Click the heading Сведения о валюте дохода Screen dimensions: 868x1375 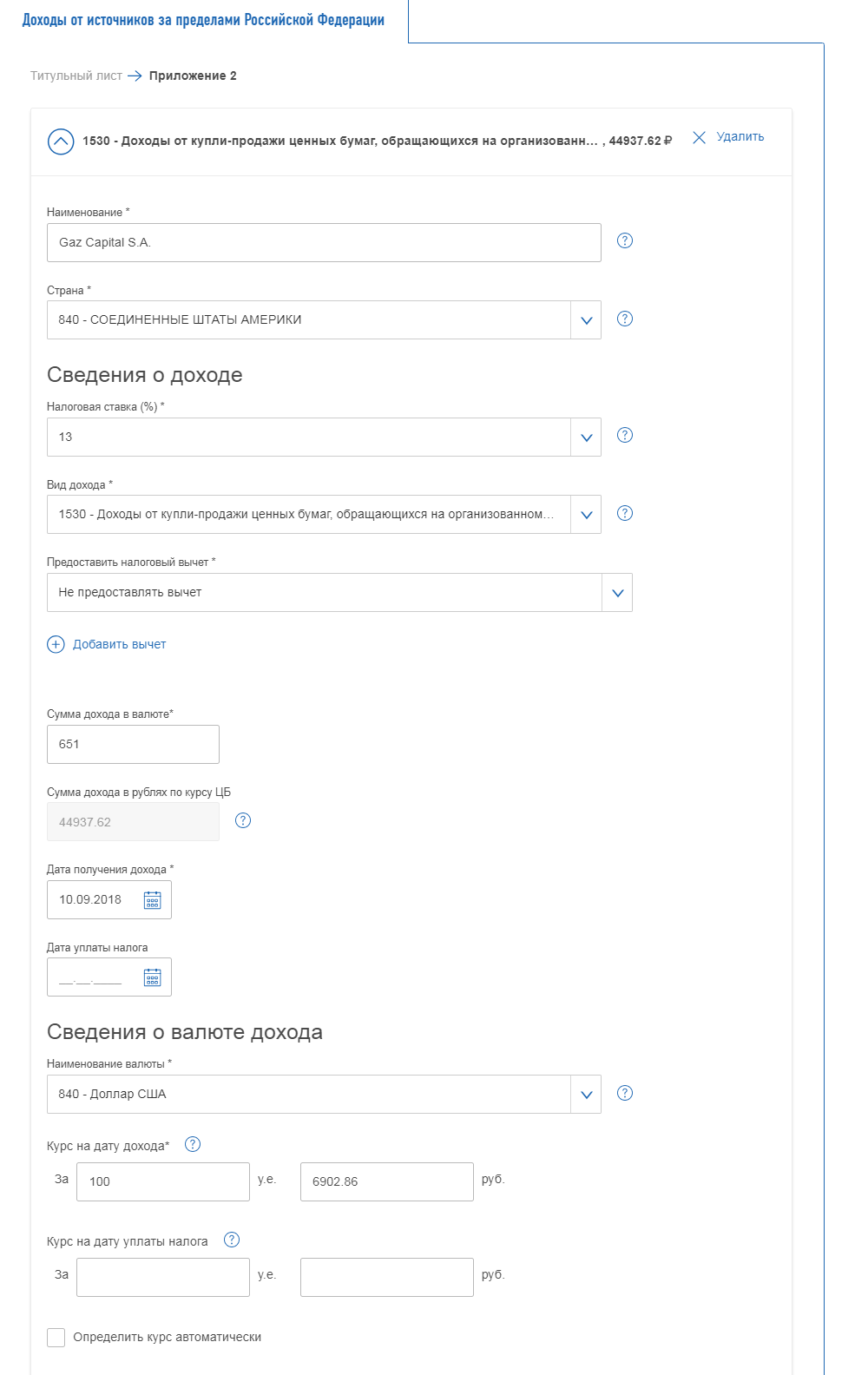tap(185, 1032)
